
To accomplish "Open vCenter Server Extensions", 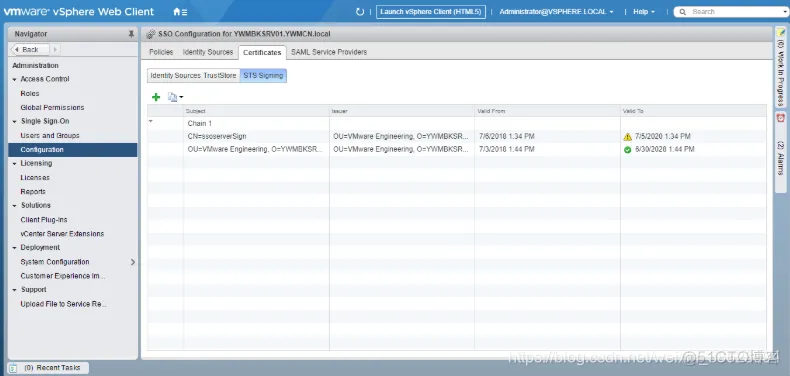I will click(x=62, y=234).
